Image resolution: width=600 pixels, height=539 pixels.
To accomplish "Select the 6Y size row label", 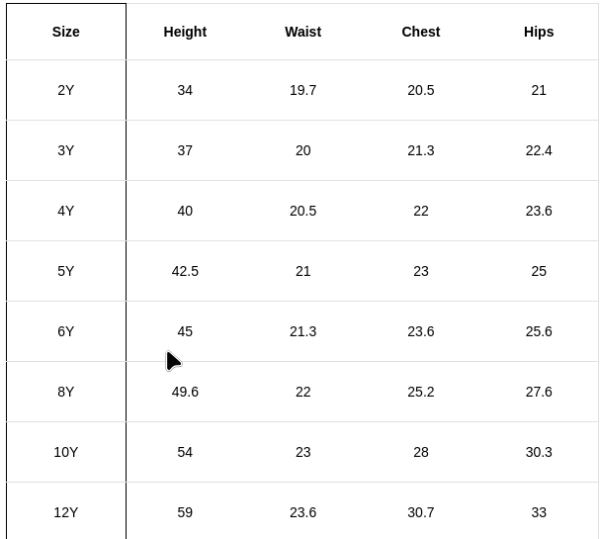I will click(66, 331).
